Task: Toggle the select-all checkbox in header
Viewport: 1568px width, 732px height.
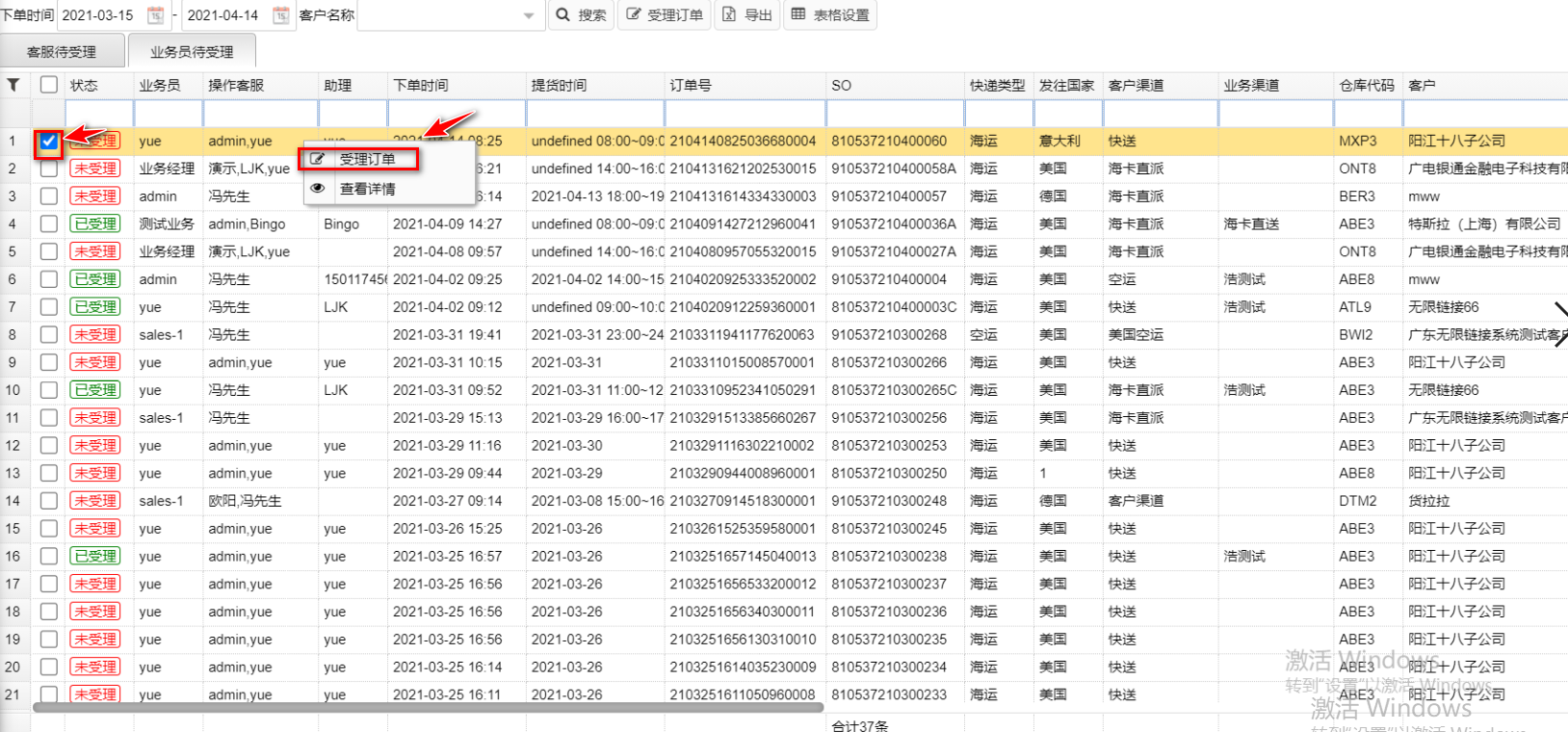Action: [x=49, y=85]
